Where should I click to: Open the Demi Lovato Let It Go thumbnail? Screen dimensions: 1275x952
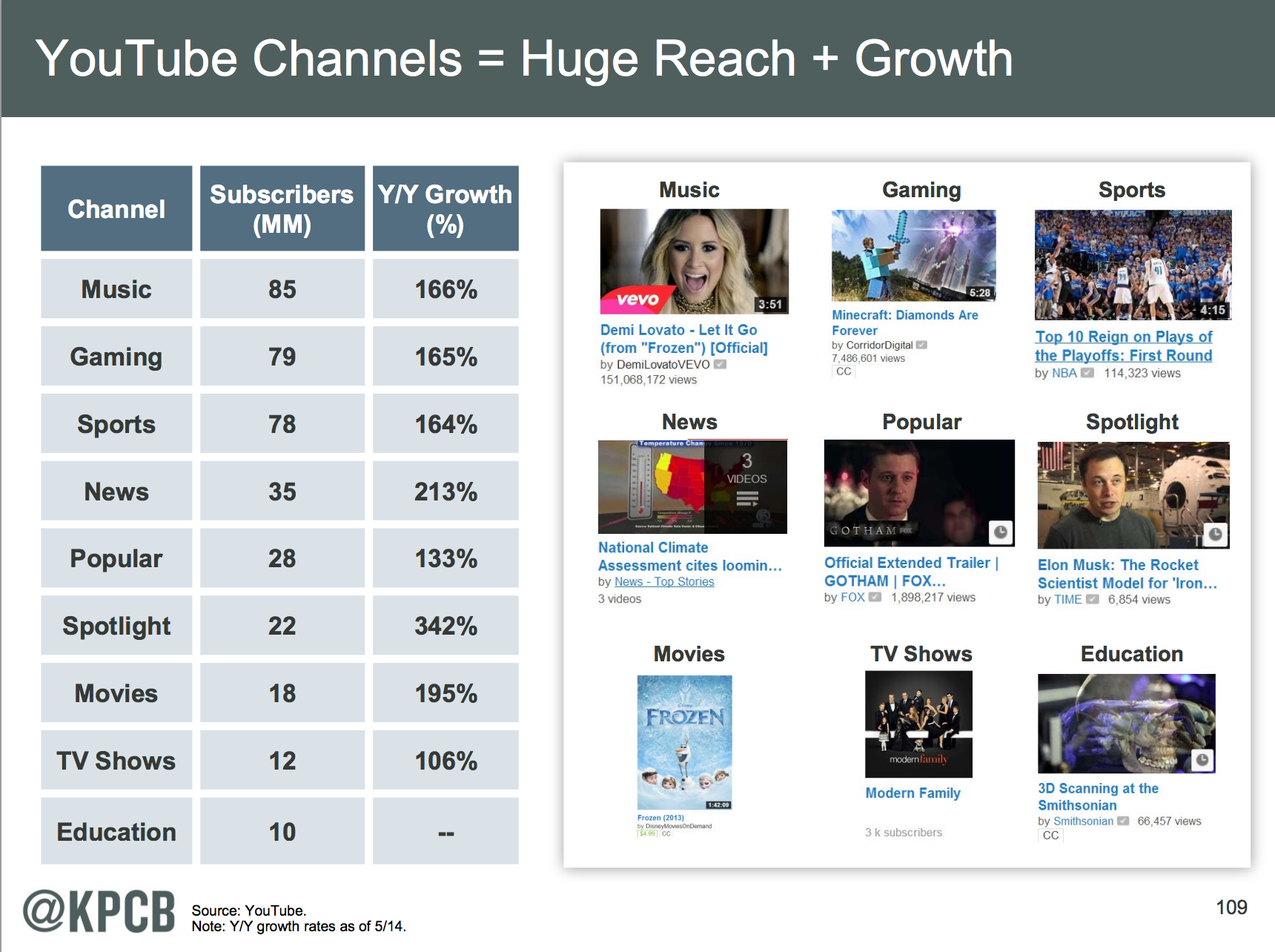click(x=694, y=261)
